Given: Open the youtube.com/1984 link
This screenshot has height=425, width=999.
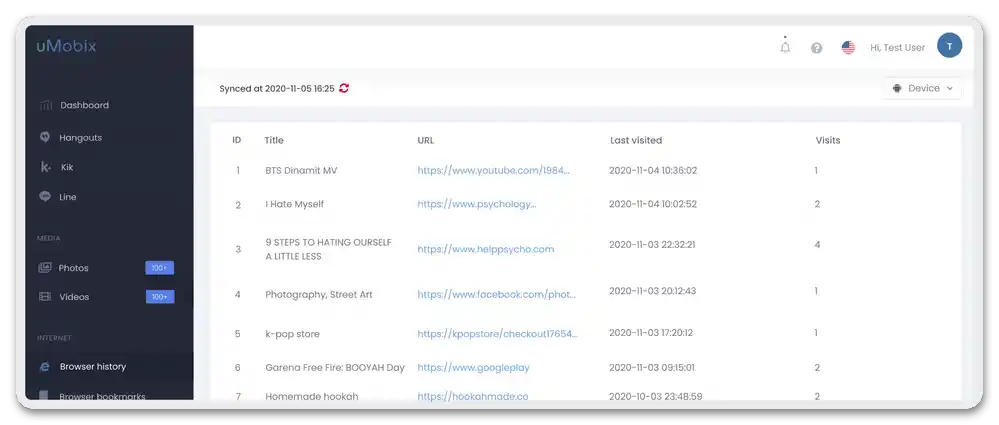Looking at the screenshot, I should pos(494,170).
